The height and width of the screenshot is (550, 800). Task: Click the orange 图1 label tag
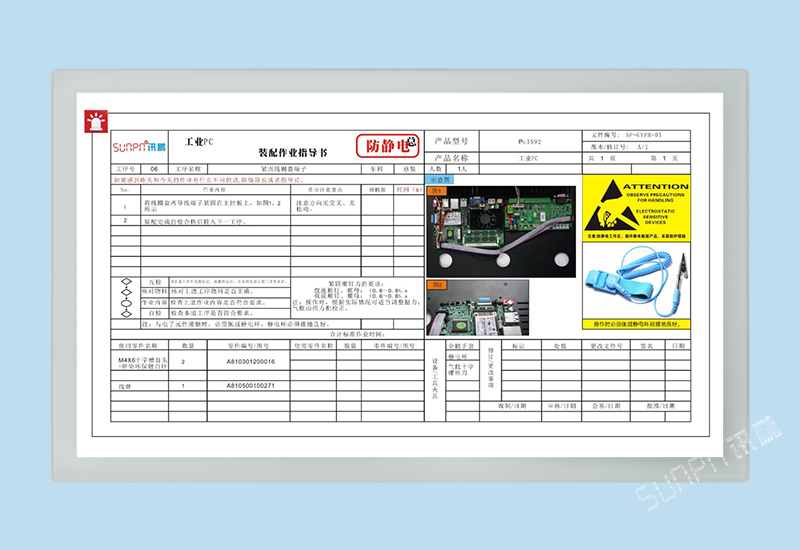(x=436, y=190)
